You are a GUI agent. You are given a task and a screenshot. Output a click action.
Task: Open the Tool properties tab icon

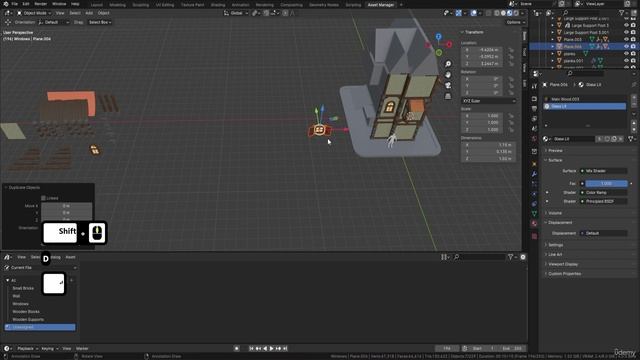coord(534,86)
